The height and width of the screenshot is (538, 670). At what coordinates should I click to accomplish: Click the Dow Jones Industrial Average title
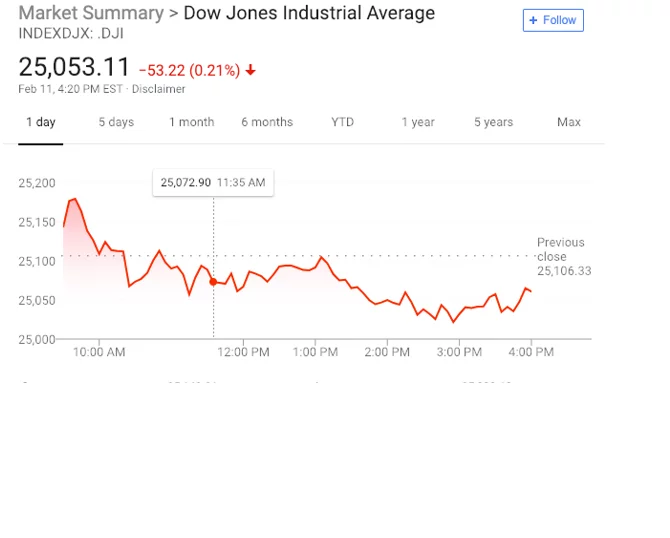point(309,13)
